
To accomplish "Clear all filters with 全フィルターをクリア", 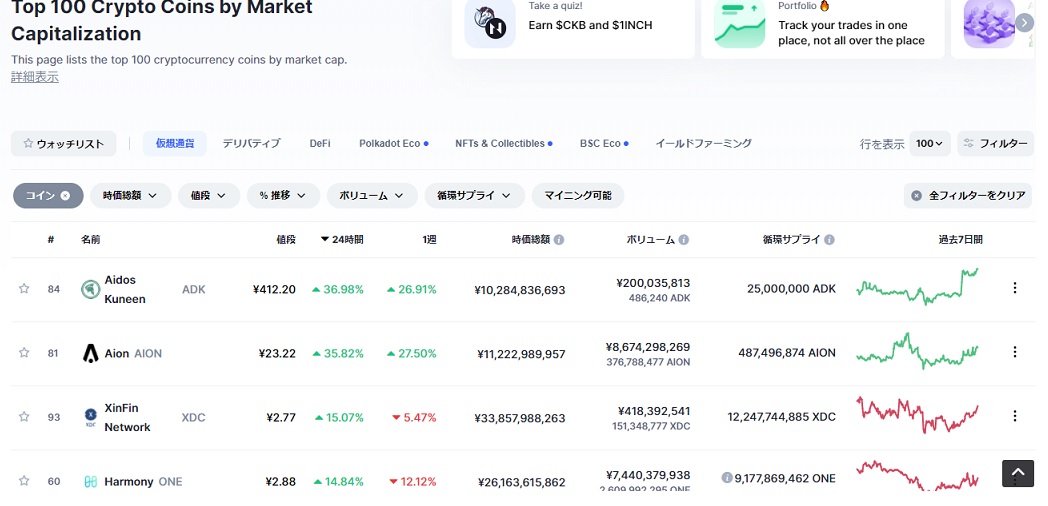I will (x=968, y=196).
